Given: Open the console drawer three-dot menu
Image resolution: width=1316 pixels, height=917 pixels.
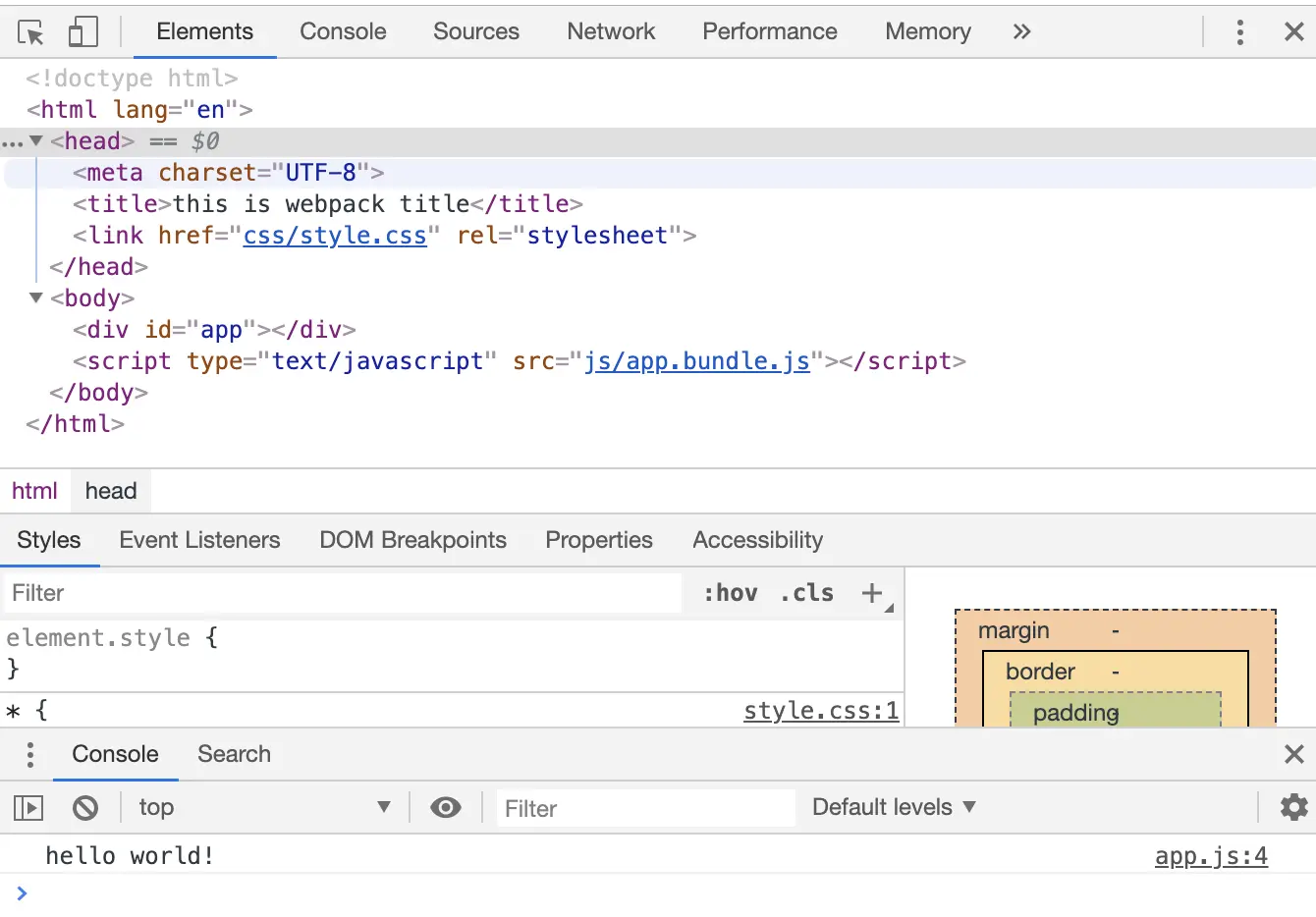Looking at the screenshot, I should (30, 754).
